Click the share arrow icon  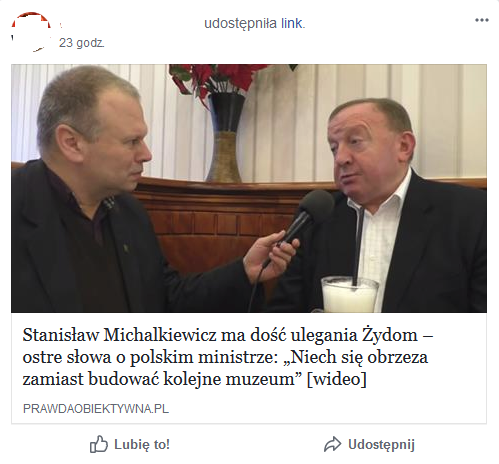(332, 444)
